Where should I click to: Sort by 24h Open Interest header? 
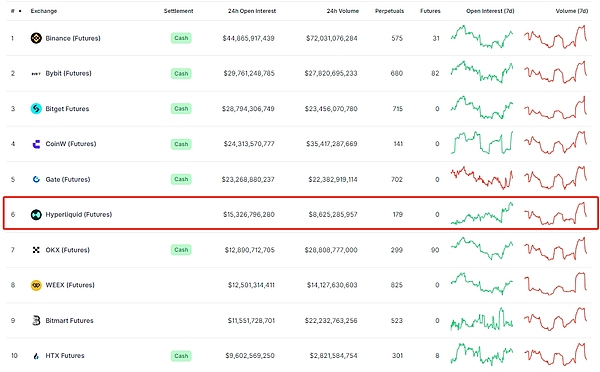coord(252,11)
